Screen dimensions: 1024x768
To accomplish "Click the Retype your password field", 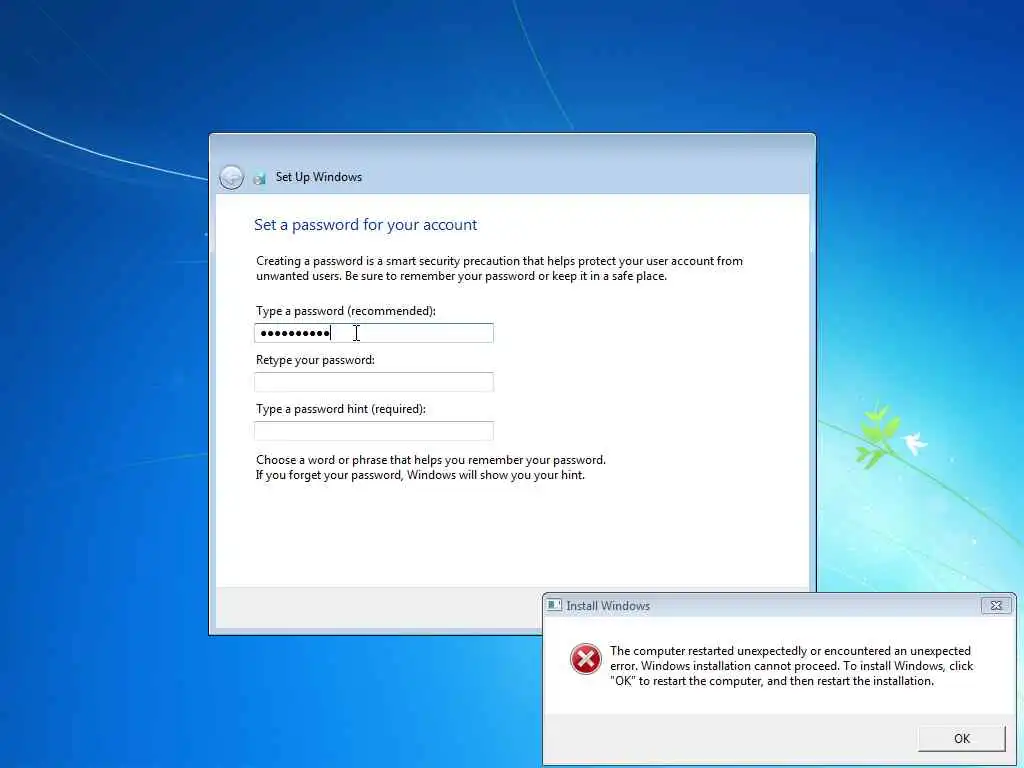I will [374, 382].
